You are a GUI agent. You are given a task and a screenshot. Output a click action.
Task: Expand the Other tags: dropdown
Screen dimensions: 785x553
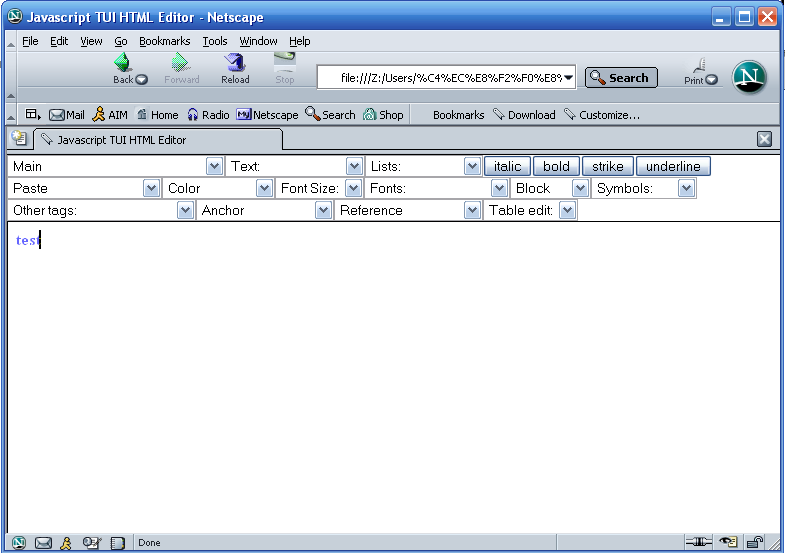(185, 210)
